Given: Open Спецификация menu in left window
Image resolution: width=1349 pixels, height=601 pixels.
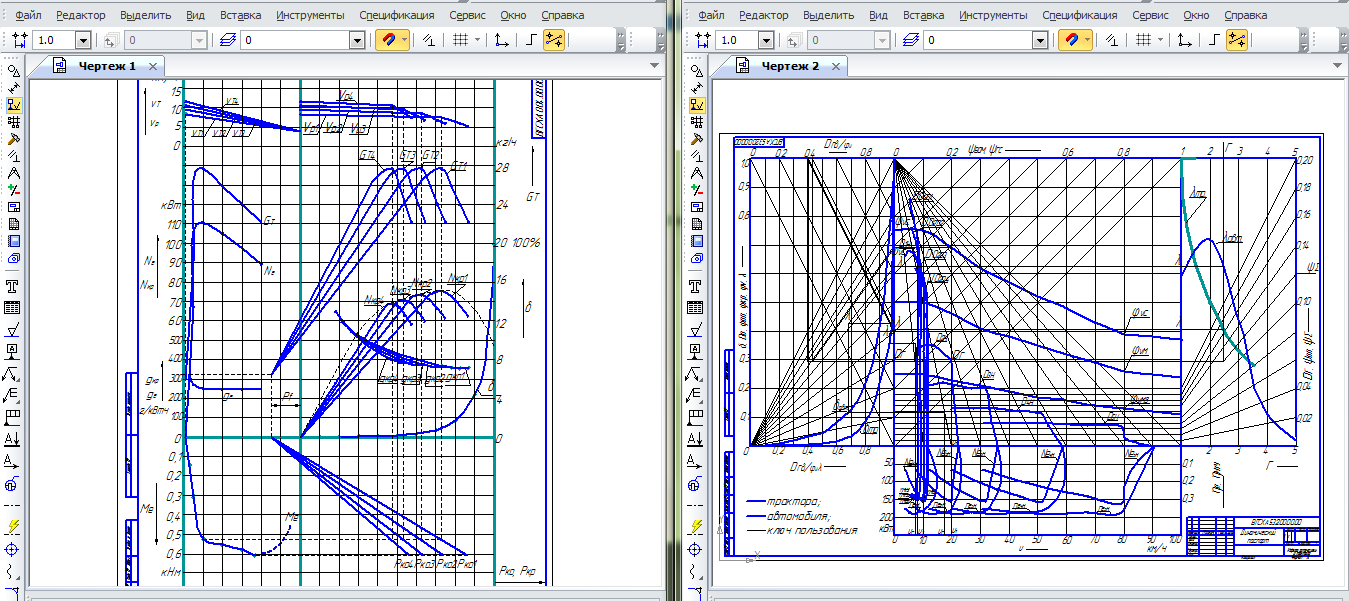Looking at the screenshot, I should [x=397, y=15].
